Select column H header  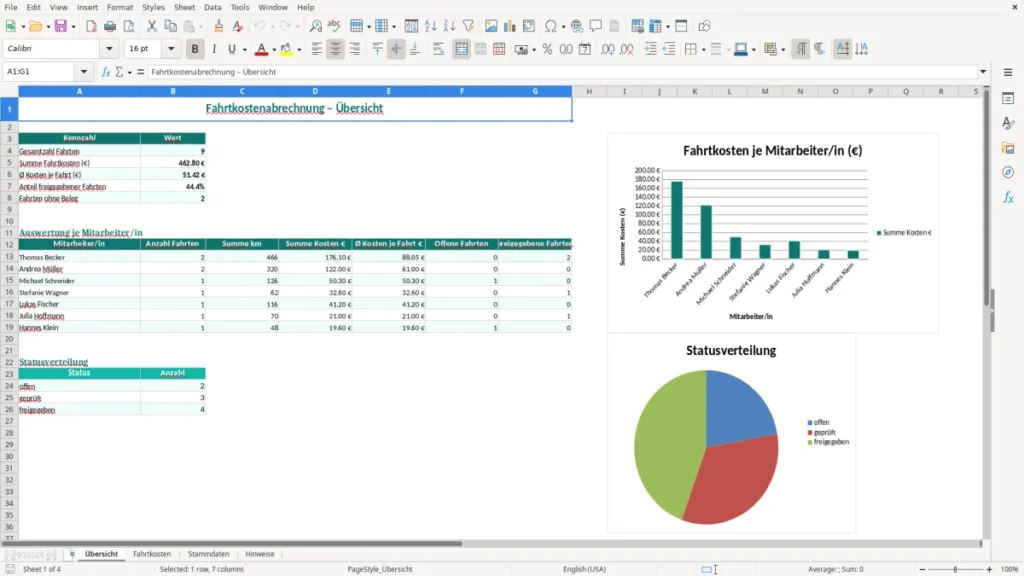point(589,91)
